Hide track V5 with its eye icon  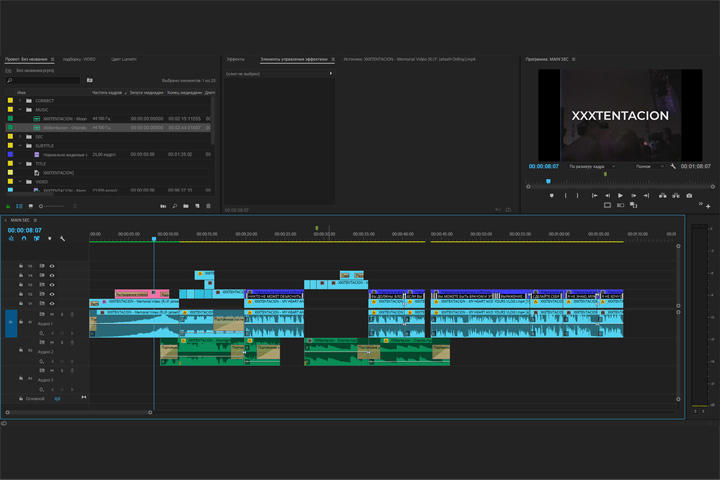click(52, 266)
